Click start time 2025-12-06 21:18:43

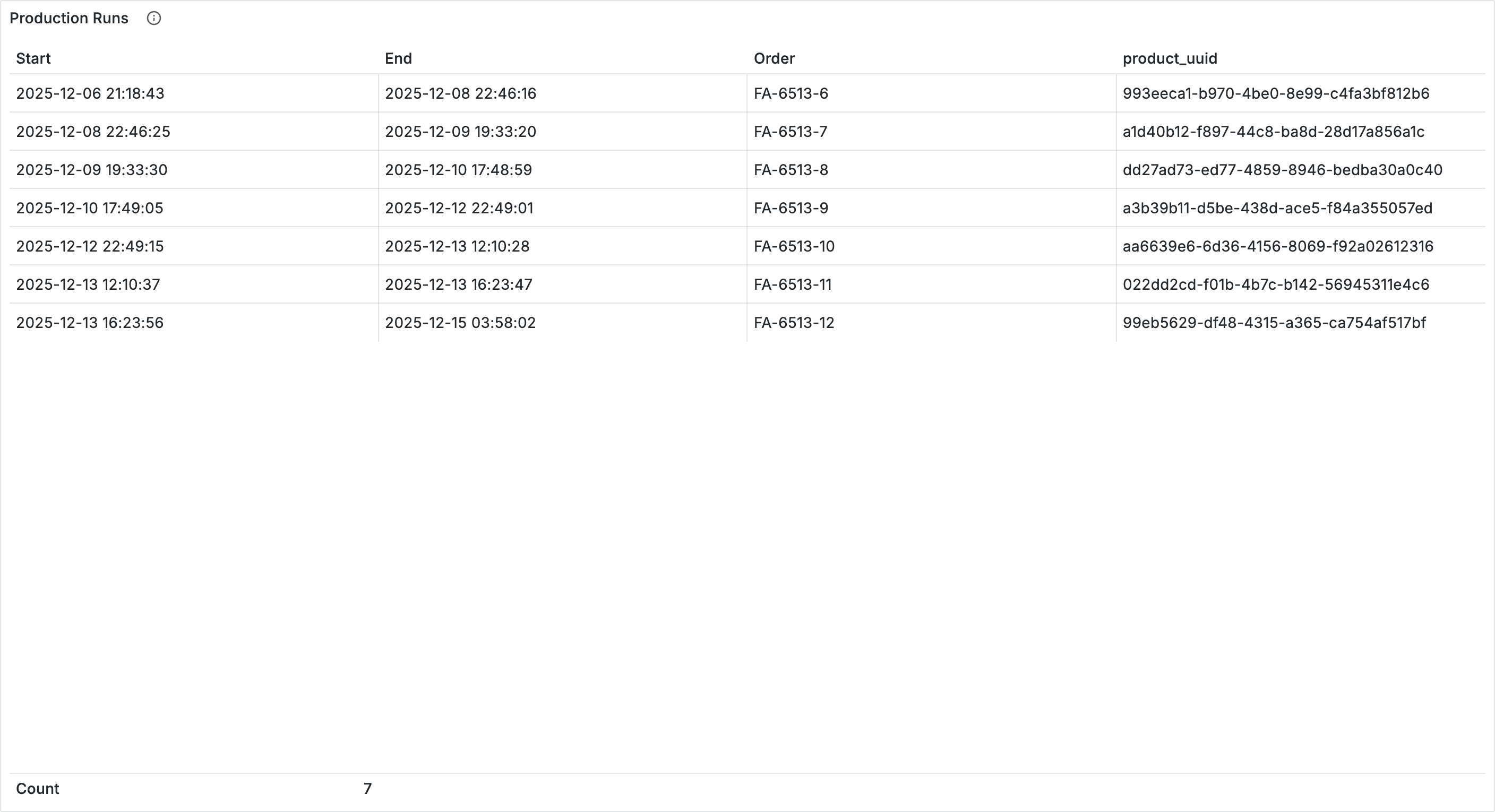click(x=90, y=93)
